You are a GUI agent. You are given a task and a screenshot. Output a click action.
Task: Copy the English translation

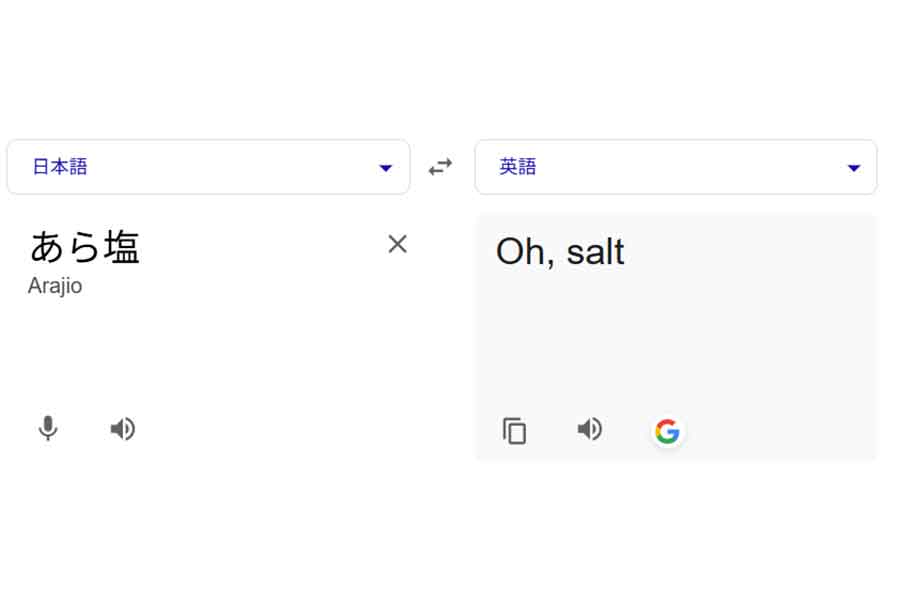coord(514,431)
